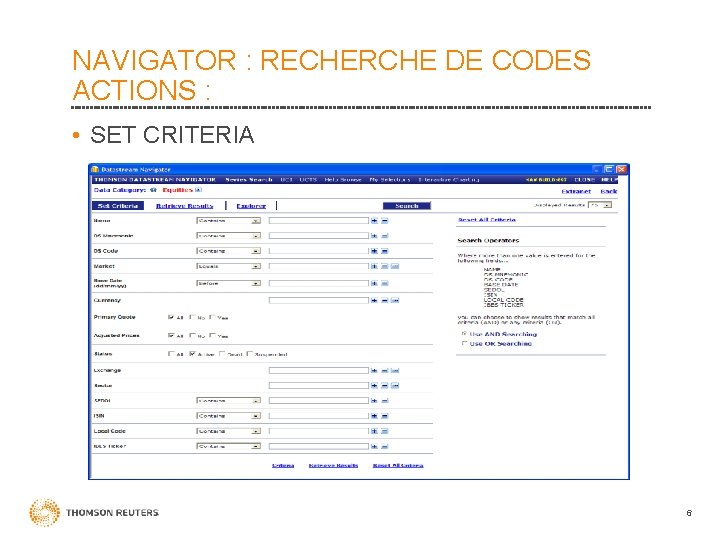Click the minus icon in DS Mnemonic row
This screenshot has height=540, width=720.
[385, 236]
